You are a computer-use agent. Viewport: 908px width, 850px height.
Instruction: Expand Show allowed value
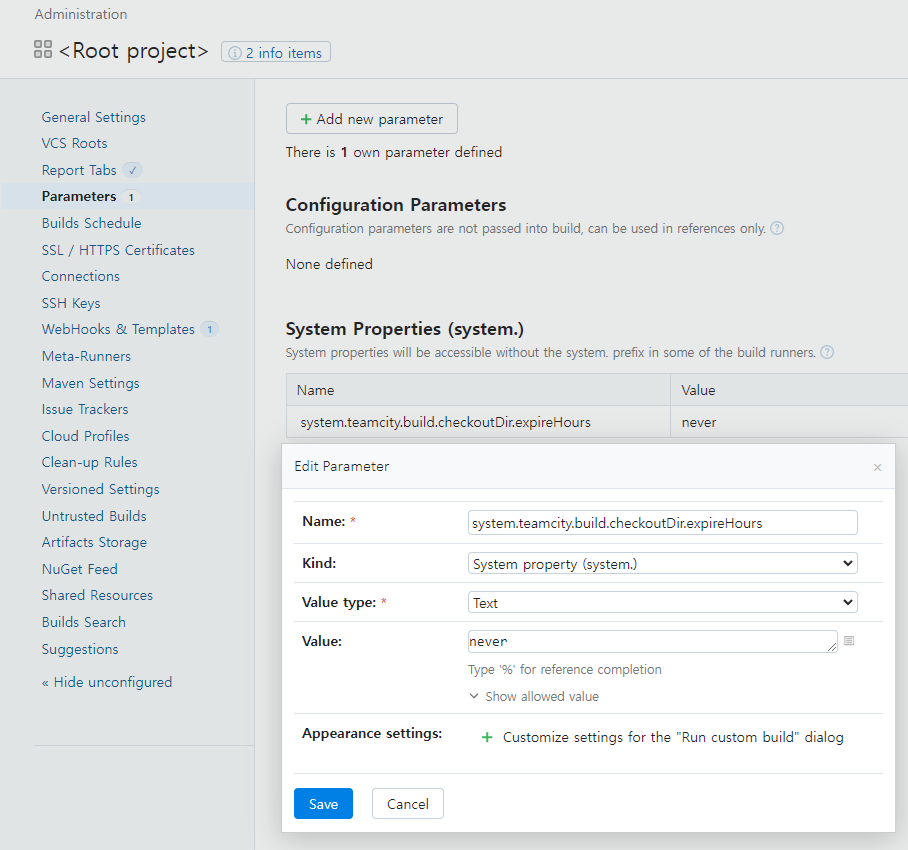point(534,696)
